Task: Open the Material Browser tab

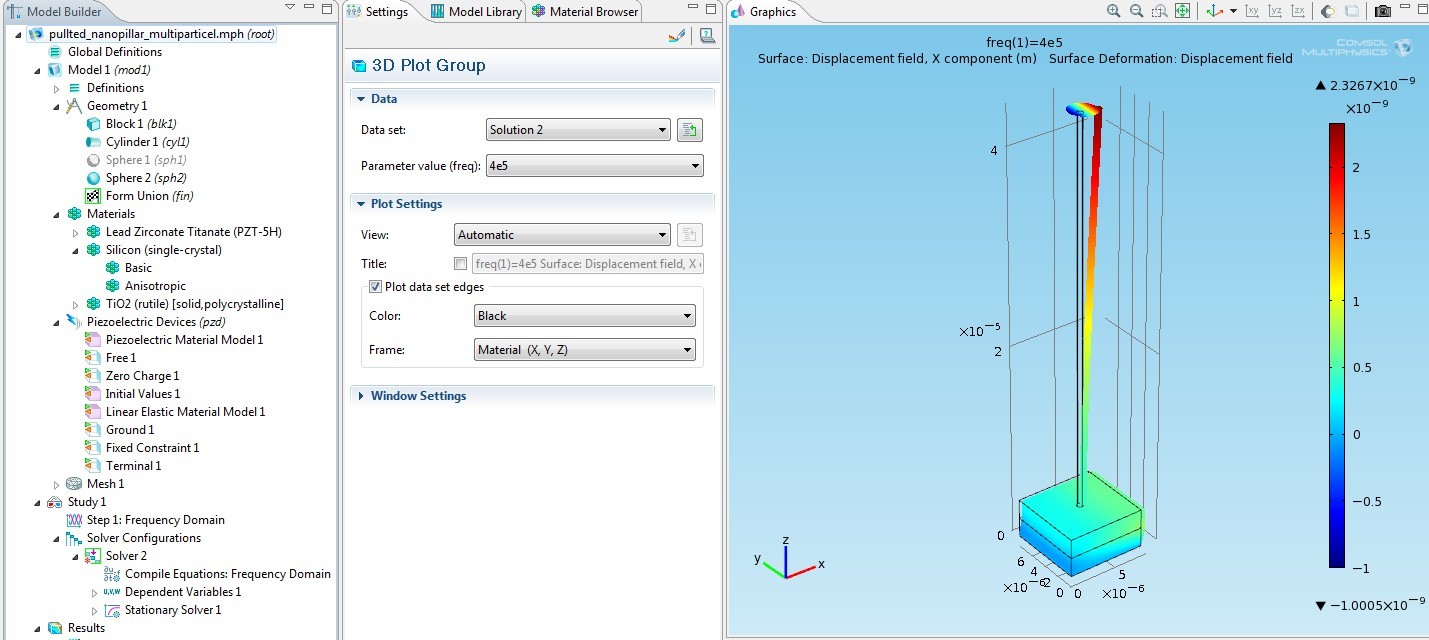Action: pyautogui.click(x=585, y=12)
